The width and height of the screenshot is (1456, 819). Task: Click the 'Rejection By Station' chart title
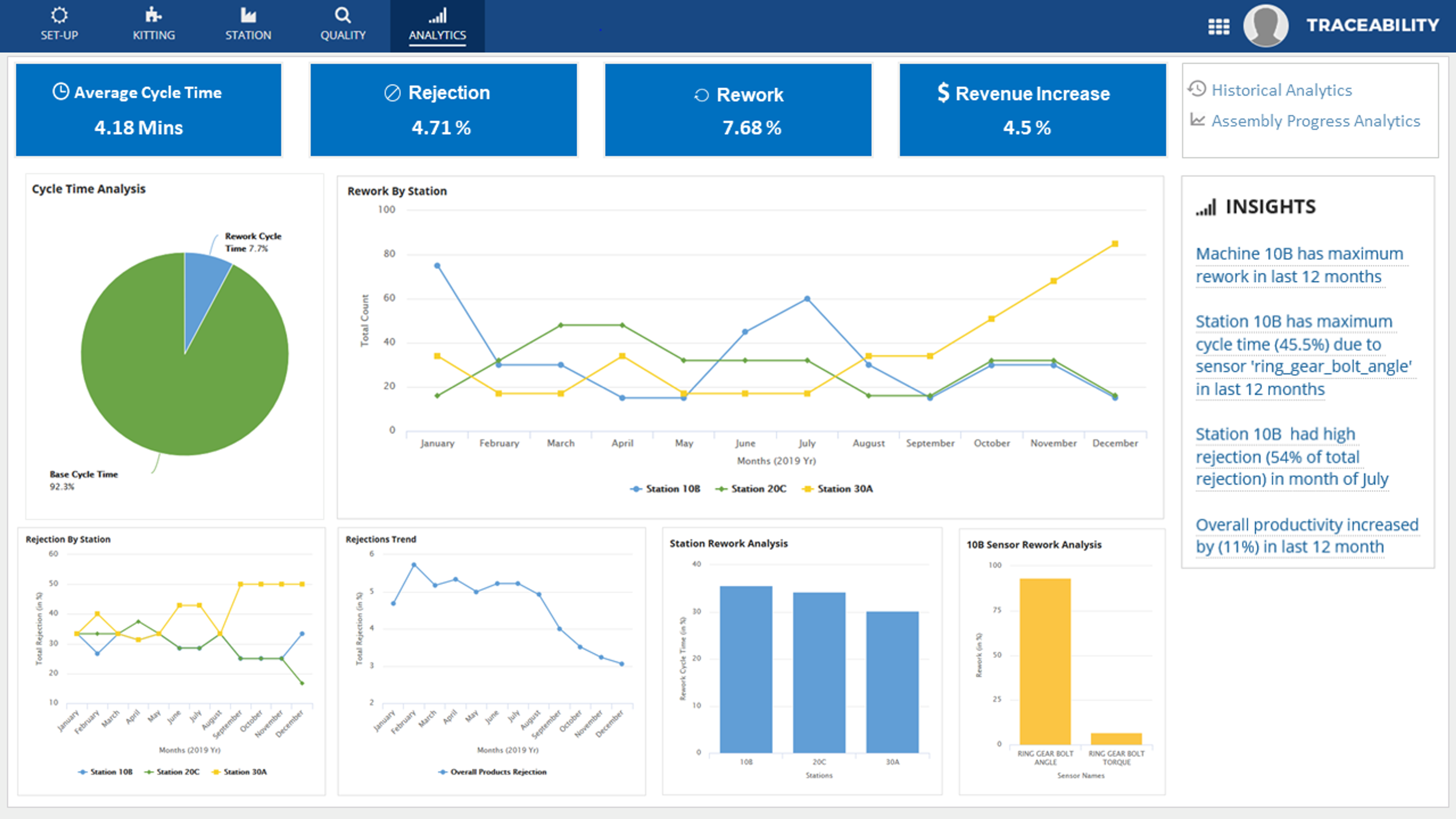(68, 539)
